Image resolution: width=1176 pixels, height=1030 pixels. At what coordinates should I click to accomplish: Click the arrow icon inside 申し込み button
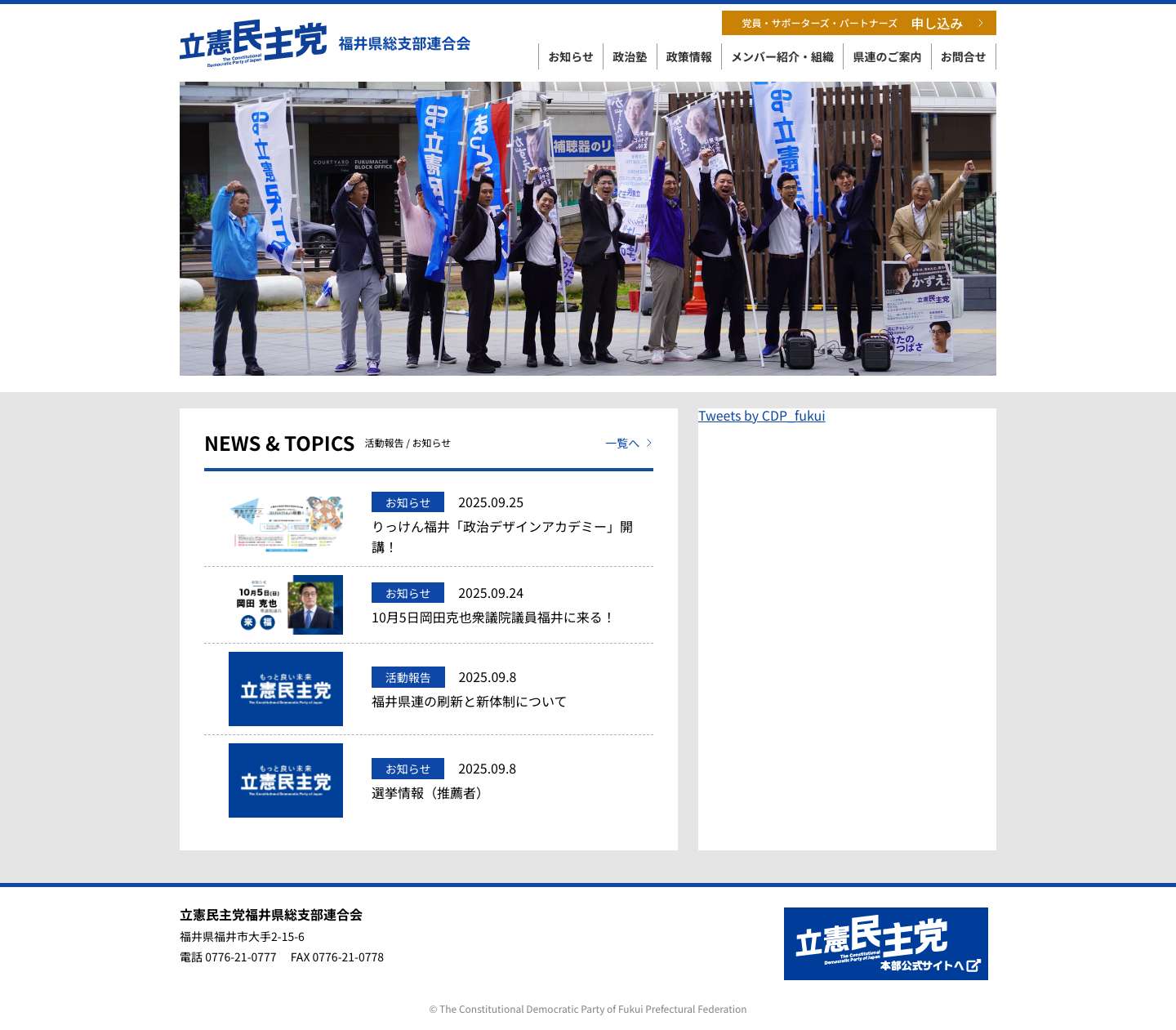pos(981,23)
